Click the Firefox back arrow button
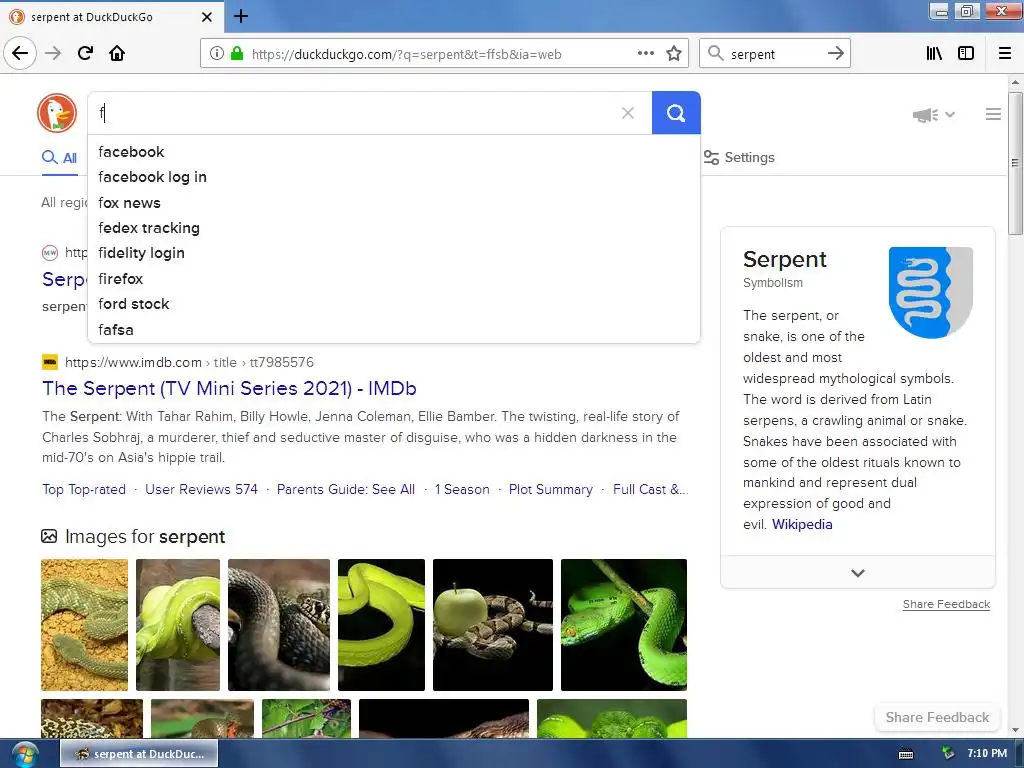 pos(20,54)
